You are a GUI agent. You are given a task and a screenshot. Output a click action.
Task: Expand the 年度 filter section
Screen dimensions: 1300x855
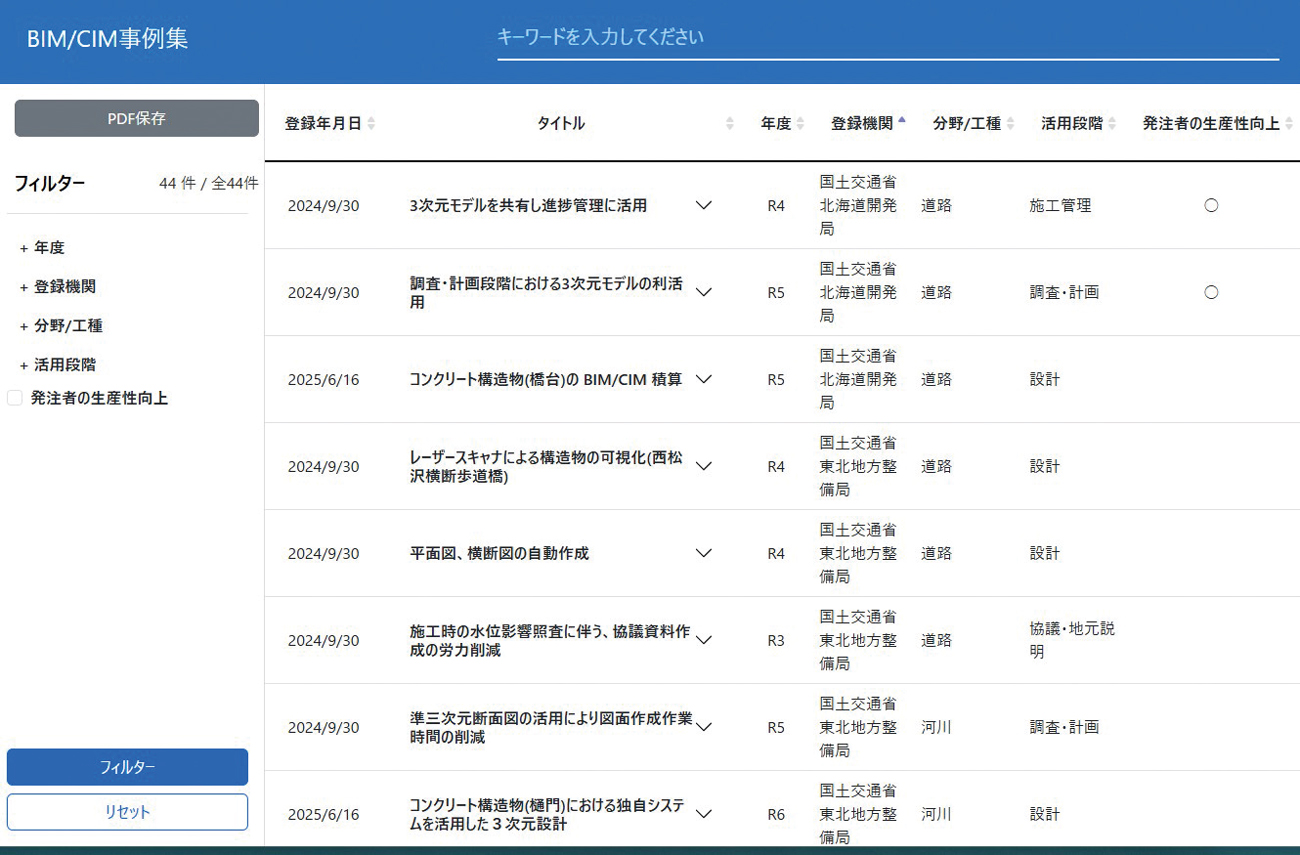(x=42, y=248)
